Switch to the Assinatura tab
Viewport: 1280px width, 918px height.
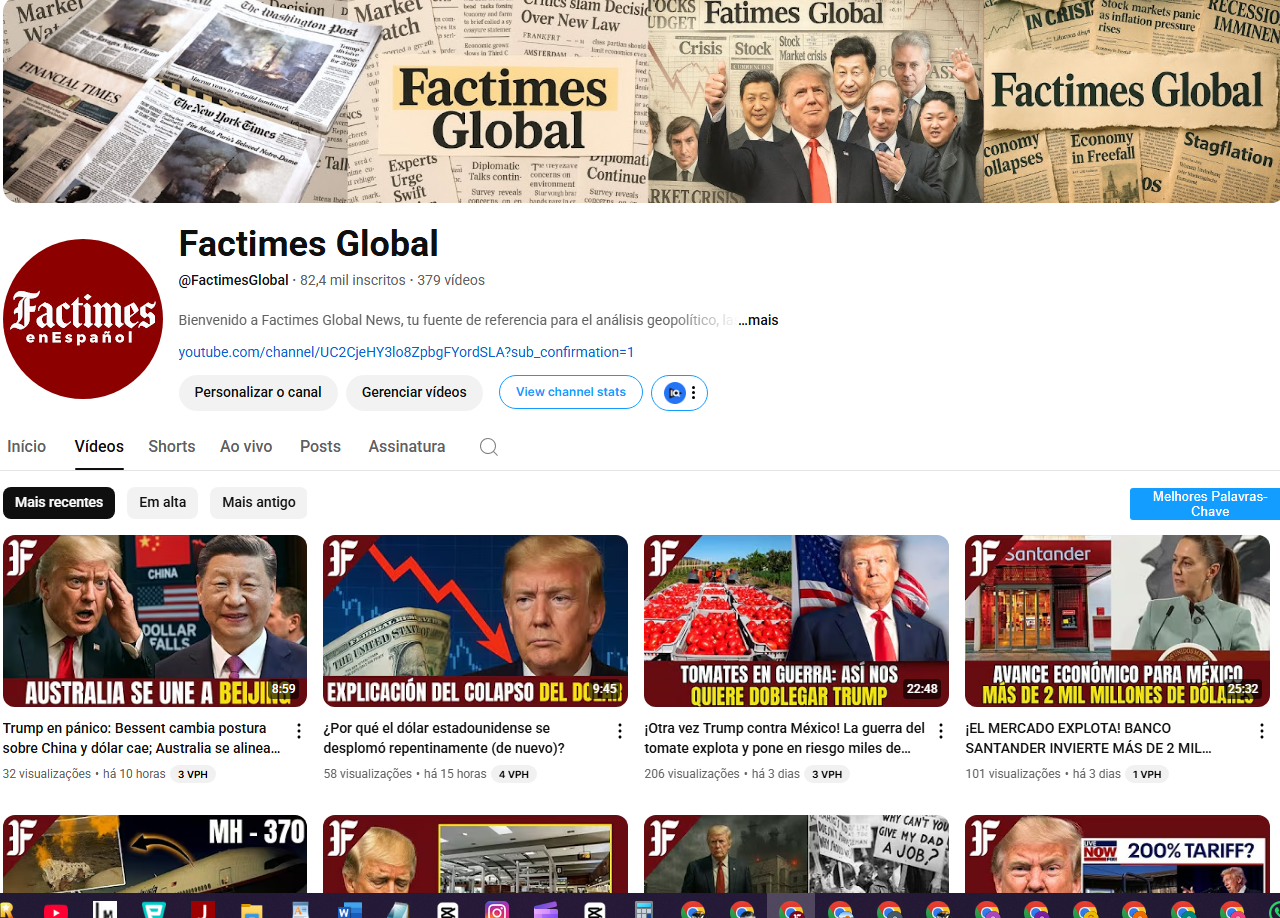click(407, 446)
